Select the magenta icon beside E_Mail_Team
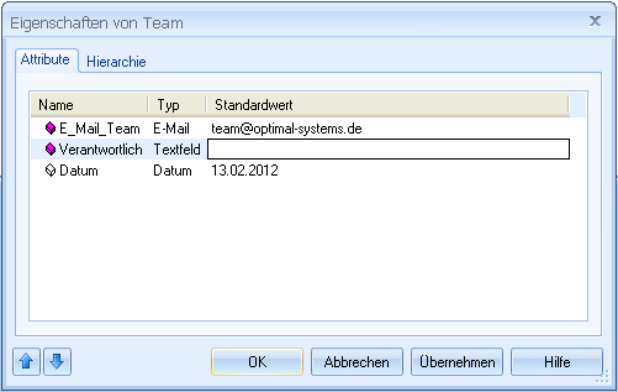Viewport: 618px width, 392px height. point(50,128)
